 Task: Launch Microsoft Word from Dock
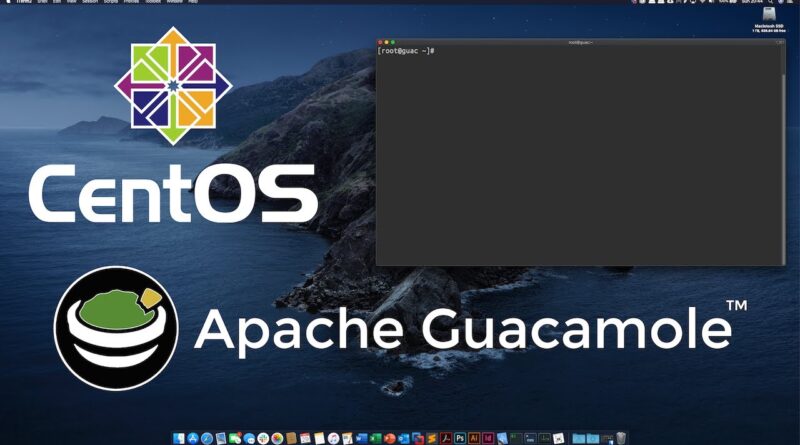coord(361,438)
